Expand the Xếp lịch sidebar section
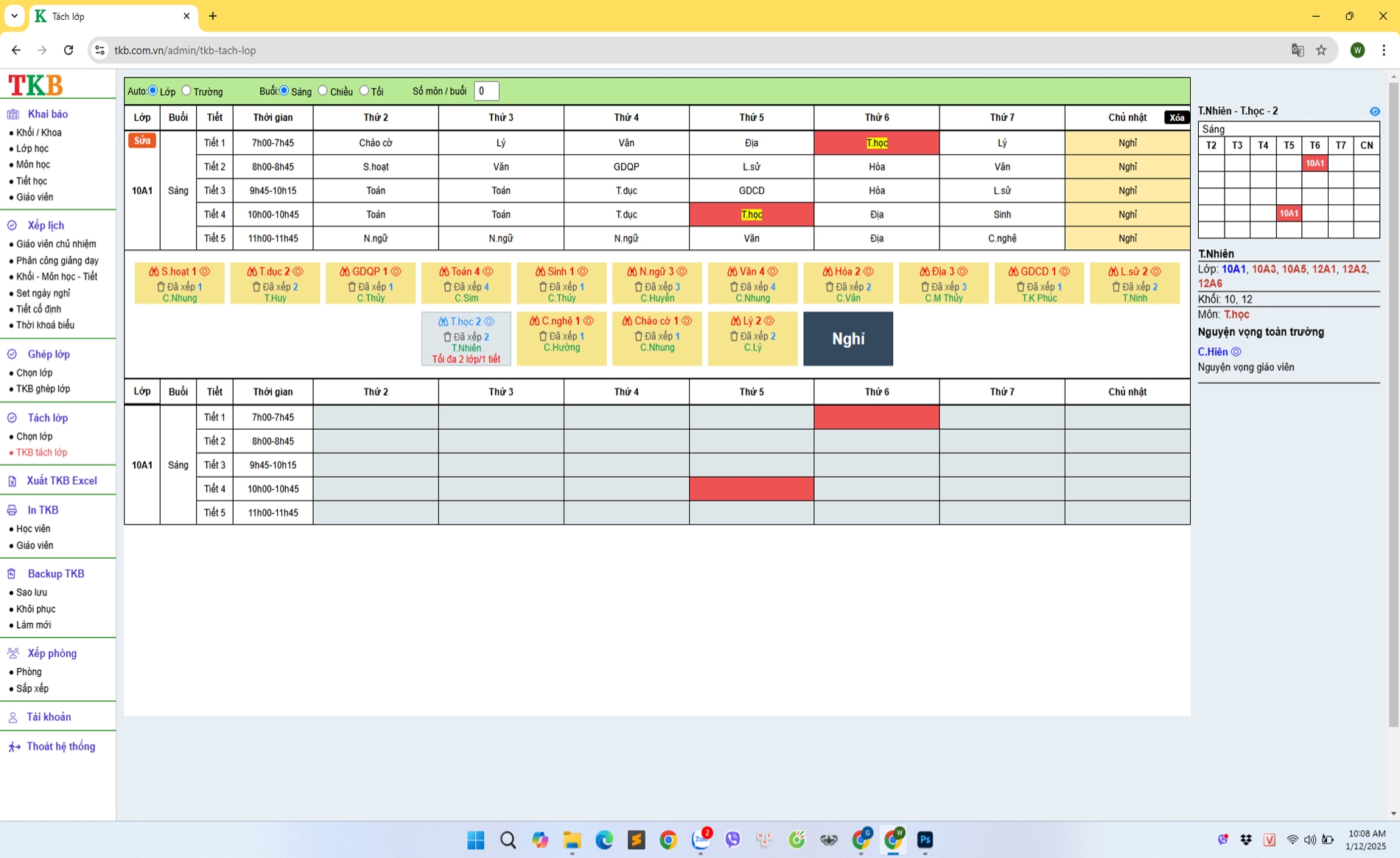Image resolution: width=1400 pixels, height=858 pixels. [46, 226]
